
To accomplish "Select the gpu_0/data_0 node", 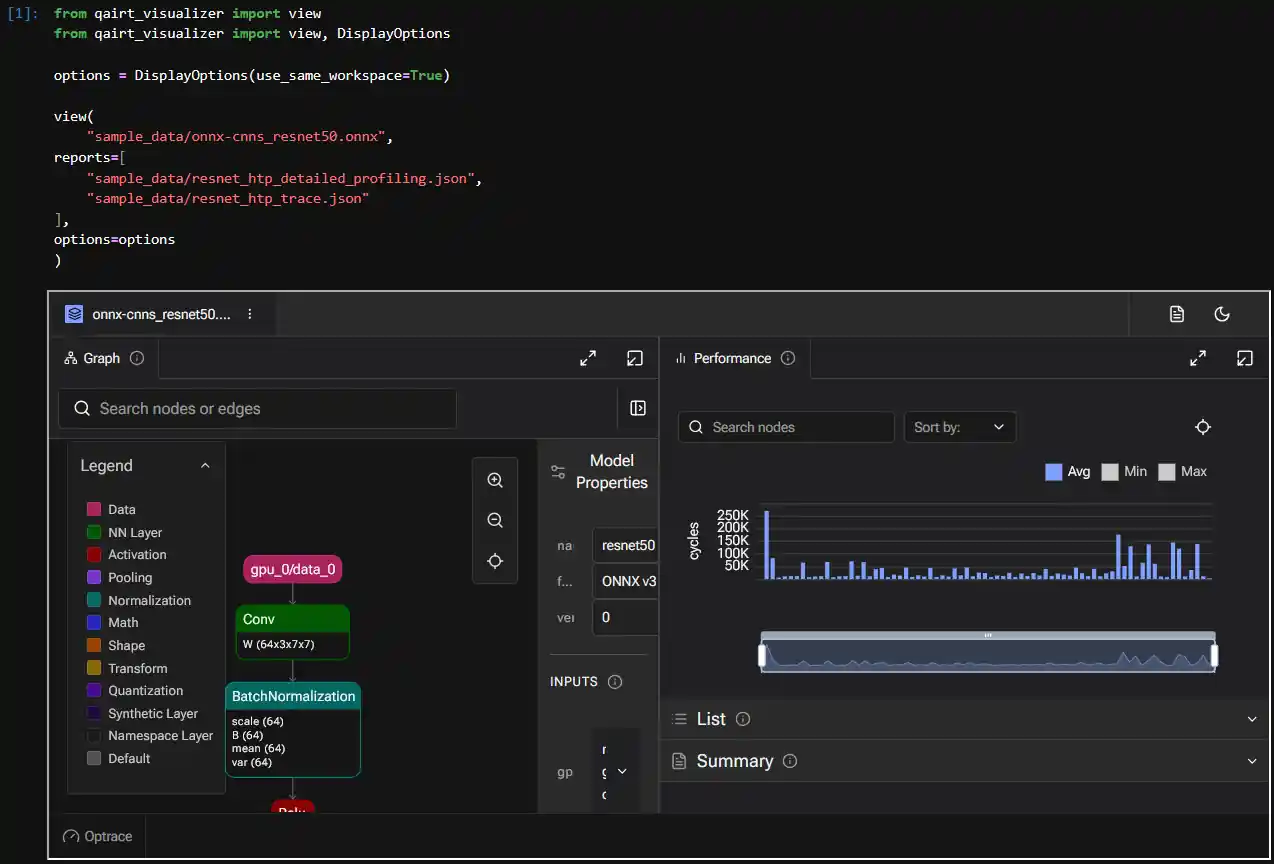I will 293,570.
